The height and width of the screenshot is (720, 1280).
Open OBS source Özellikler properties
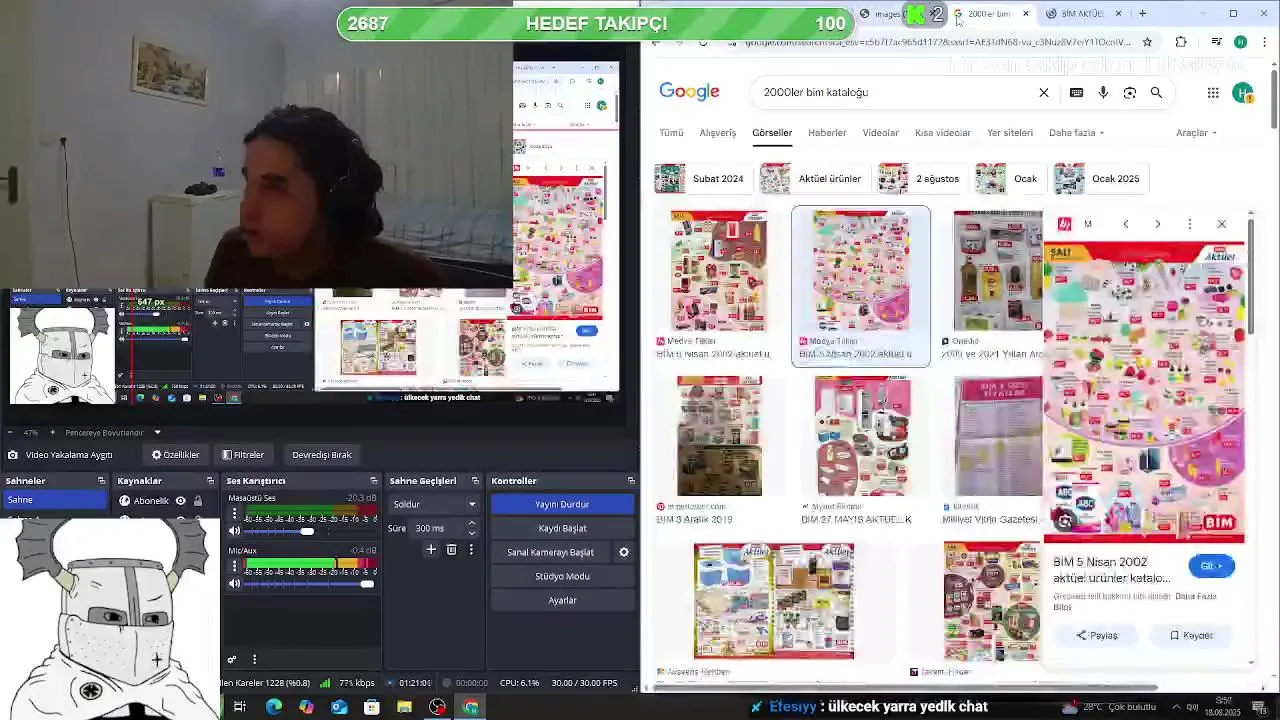pyautogui.click(x=176, y=455)
